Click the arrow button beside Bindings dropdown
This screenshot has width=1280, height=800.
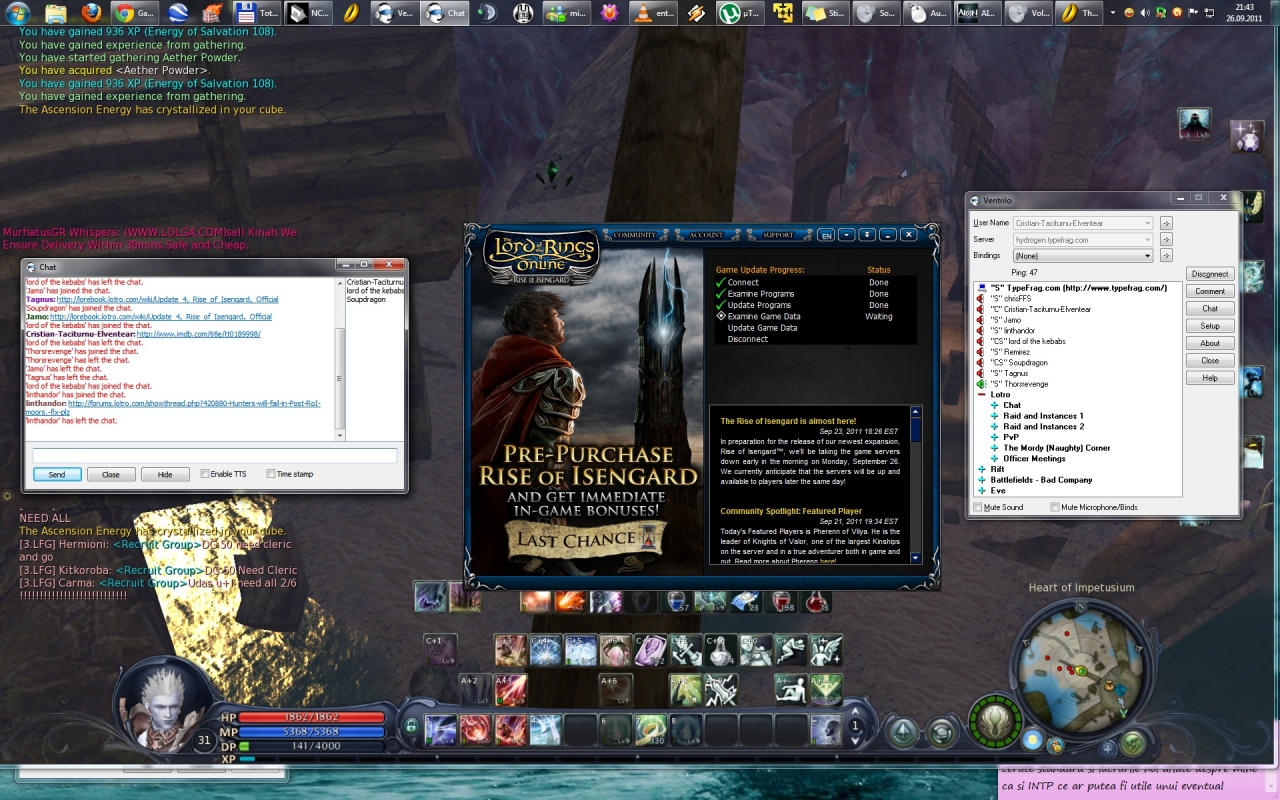tap(1166, 256)
